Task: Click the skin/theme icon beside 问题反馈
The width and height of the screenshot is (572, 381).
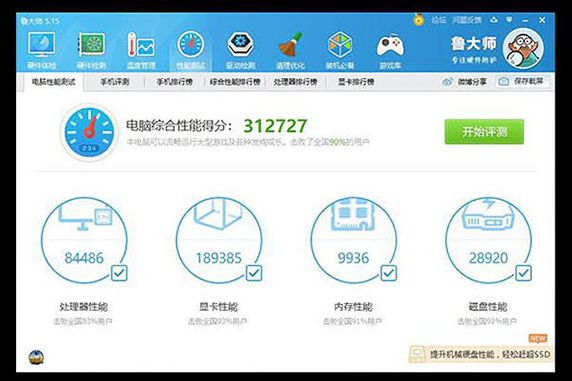Action: point(494,20)
